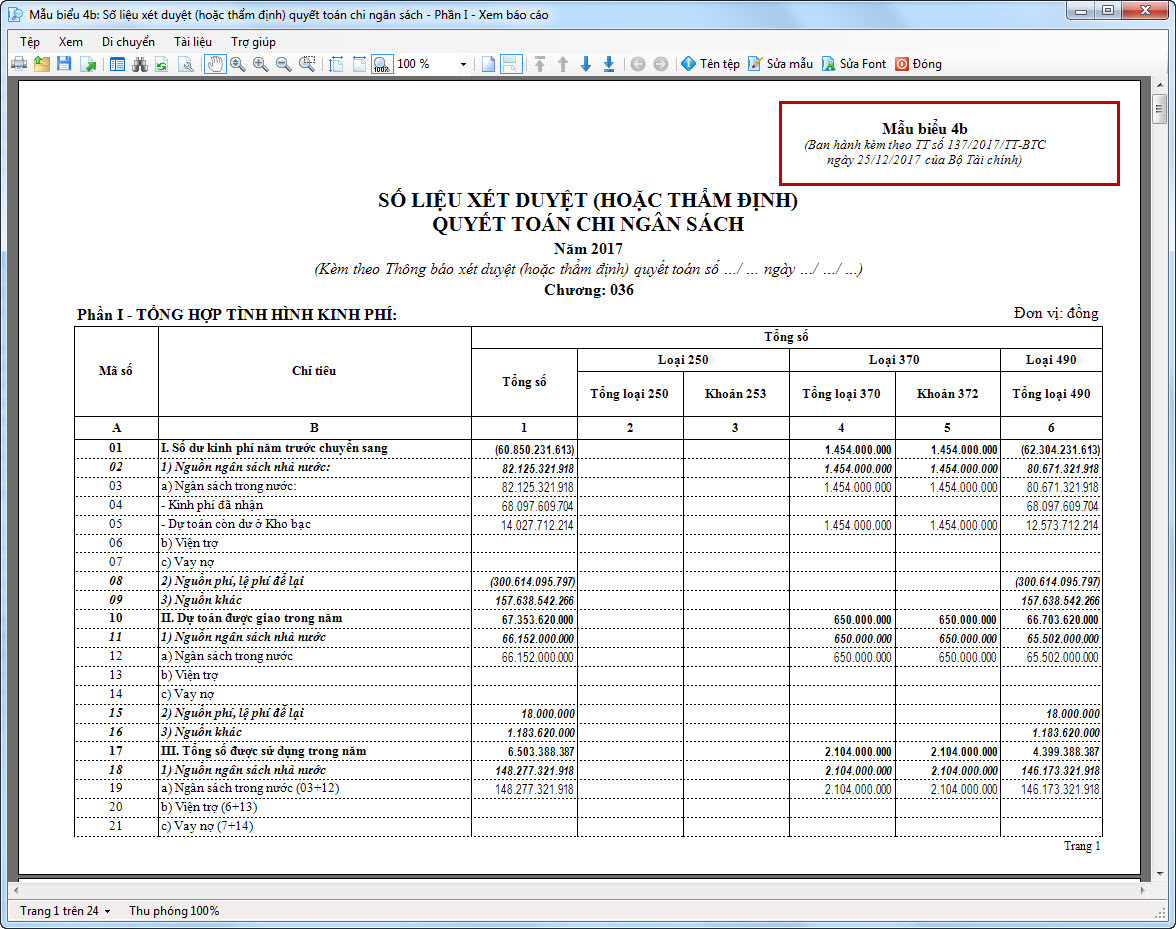Image resolution: width=1176 pixels, height=929 pixels.
Task: Open the Xem menu
Action: tap(70, 42)
